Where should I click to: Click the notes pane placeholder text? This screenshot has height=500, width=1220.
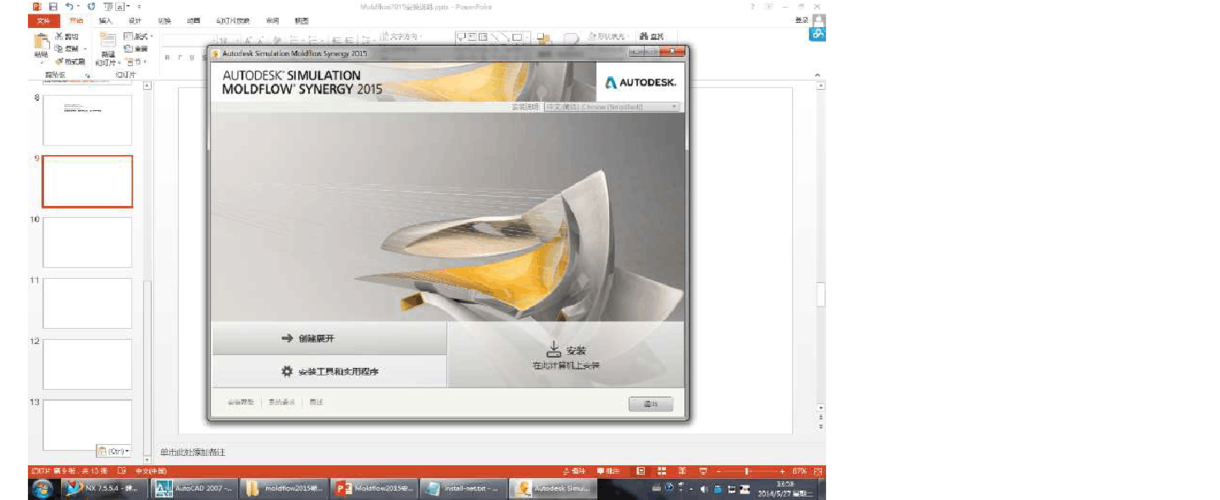click(193, 452)
